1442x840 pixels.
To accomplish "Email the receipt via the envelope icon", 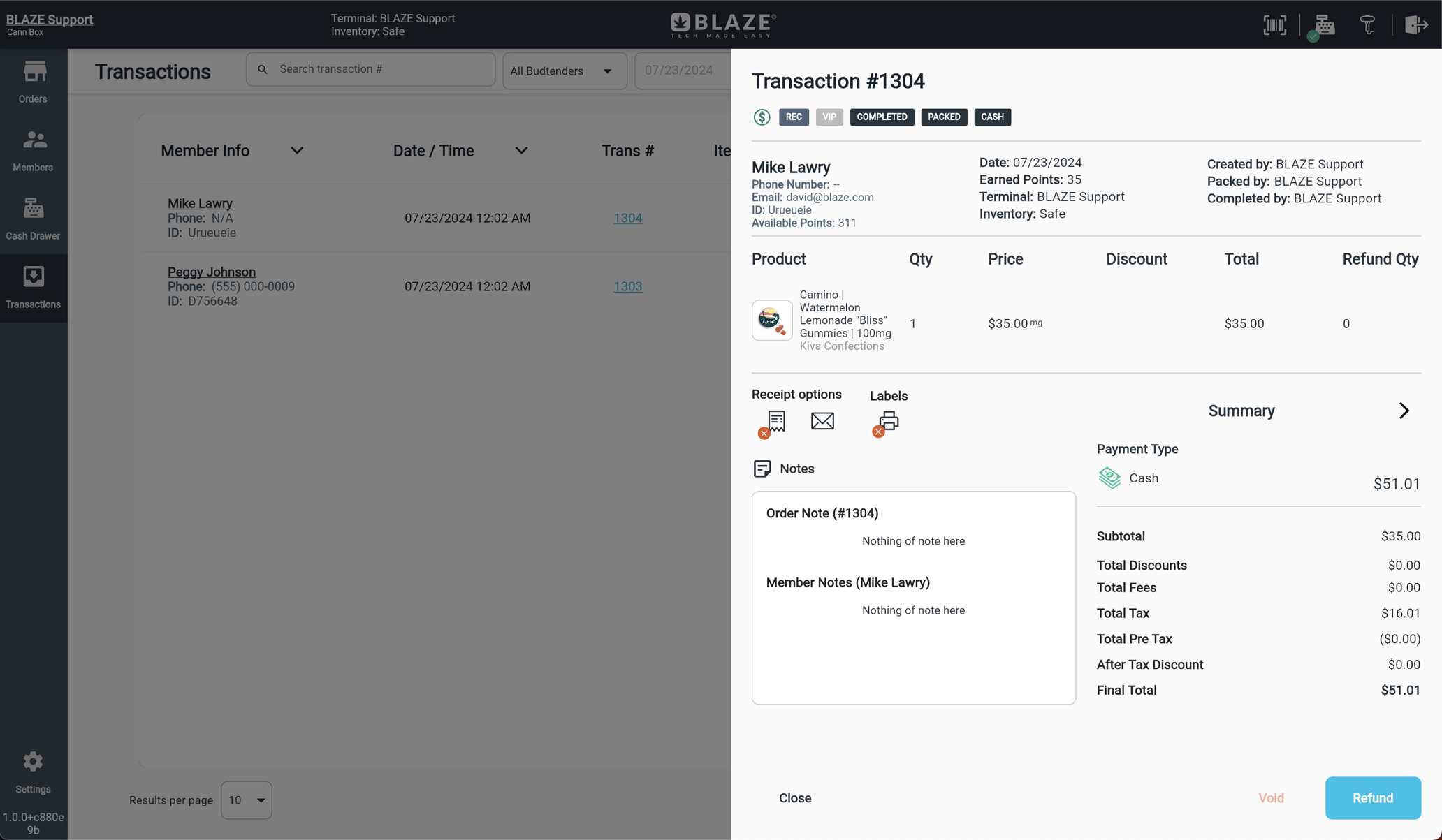I will click(822, 420).
